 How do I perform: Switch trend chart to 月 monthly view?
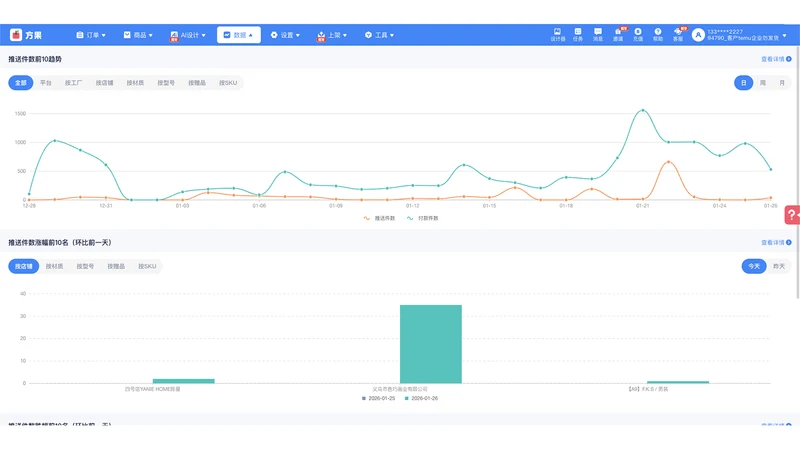pos(782,83)
